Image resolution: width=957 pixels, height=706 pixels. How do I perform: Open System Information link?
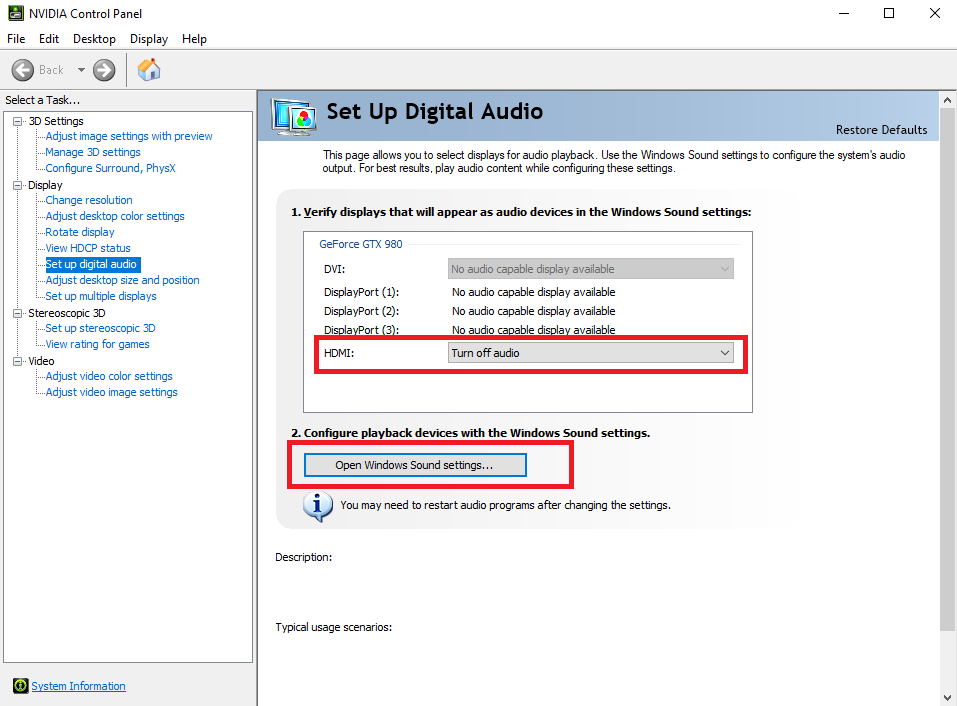(78, 686)
